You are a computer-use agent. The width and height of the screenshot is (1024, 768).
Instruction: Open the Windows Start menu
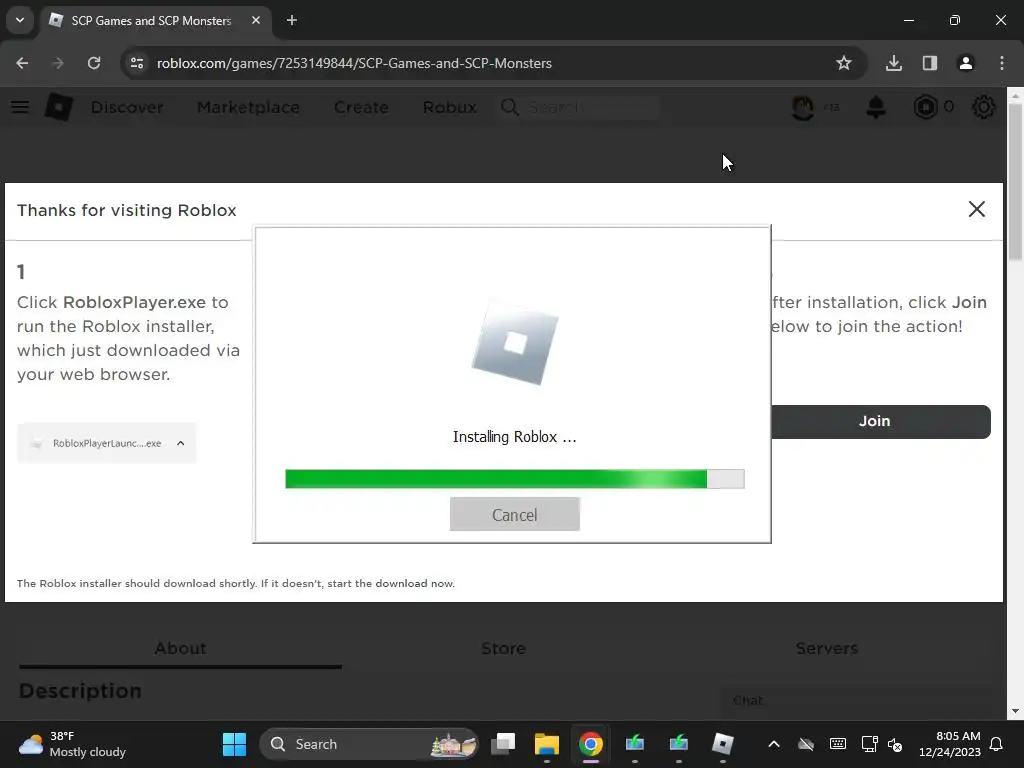pyautogui.click(x=234, y=744)
